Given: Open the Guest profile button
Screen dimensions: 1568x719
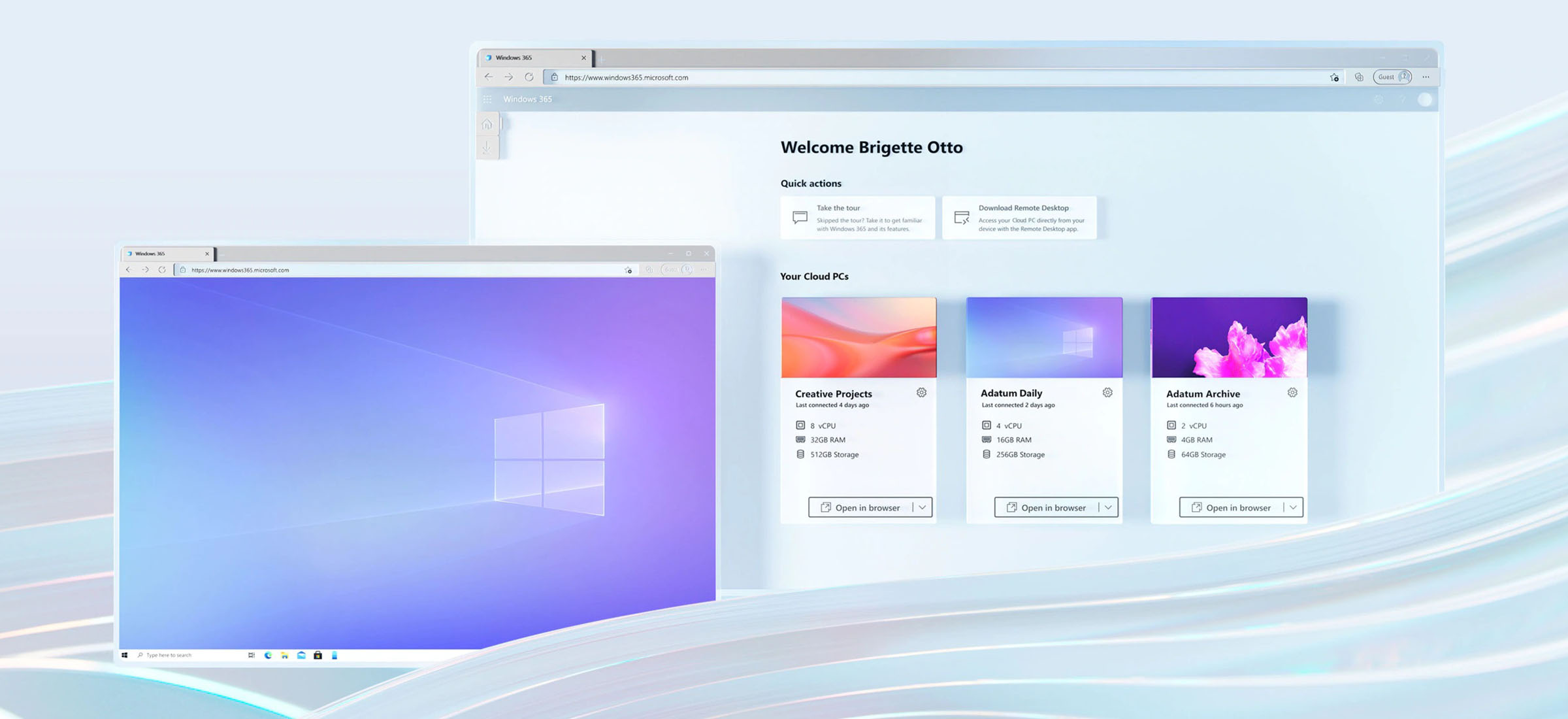Looking at the screenshot, I should coord(1392,77).
